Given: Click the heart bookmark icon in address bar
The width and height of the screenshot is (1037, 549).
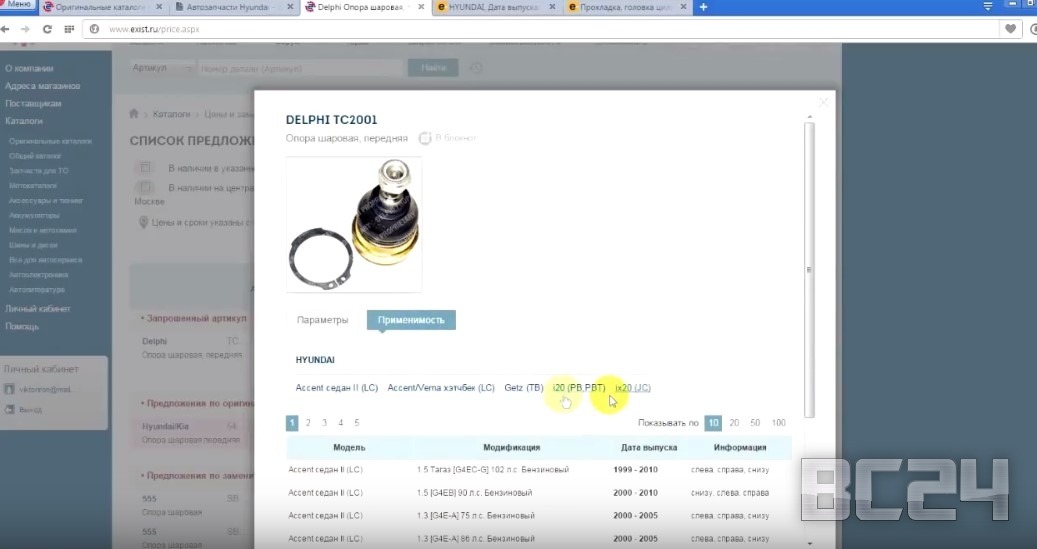Looking at the screenshot, I should [x=1011, y=29].
